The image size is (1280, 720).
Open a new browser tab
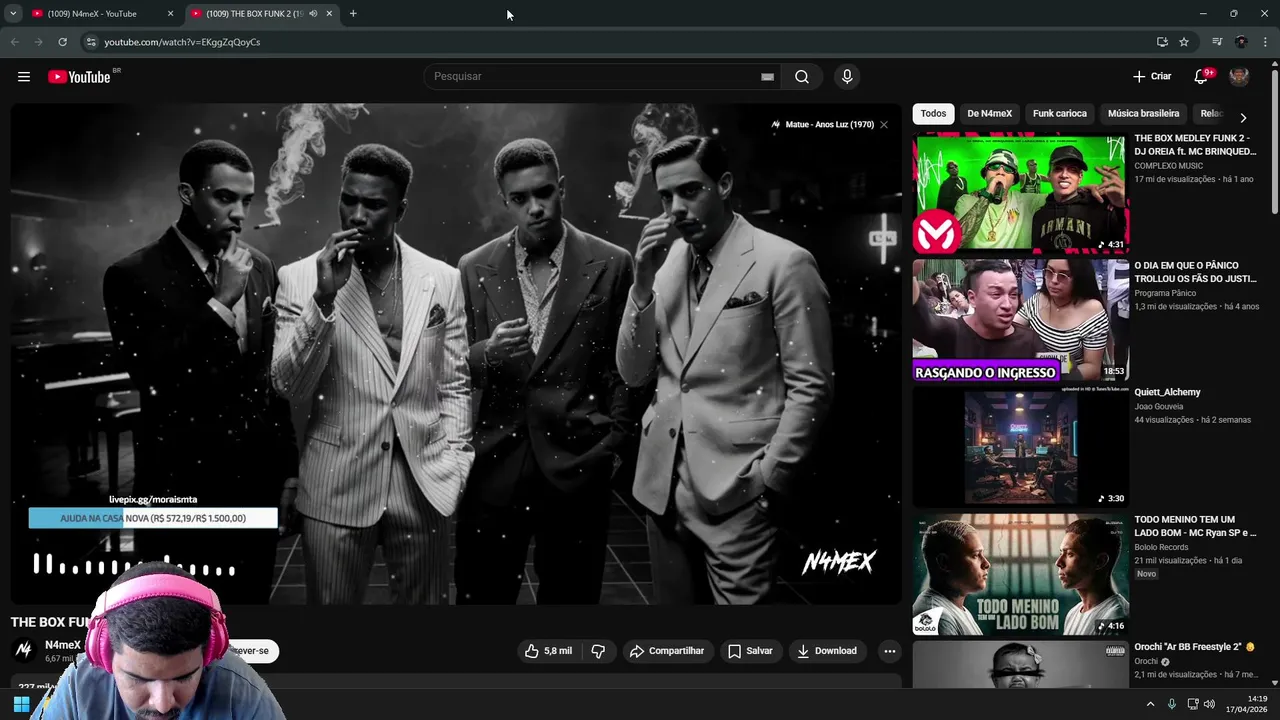pos(353,14)
